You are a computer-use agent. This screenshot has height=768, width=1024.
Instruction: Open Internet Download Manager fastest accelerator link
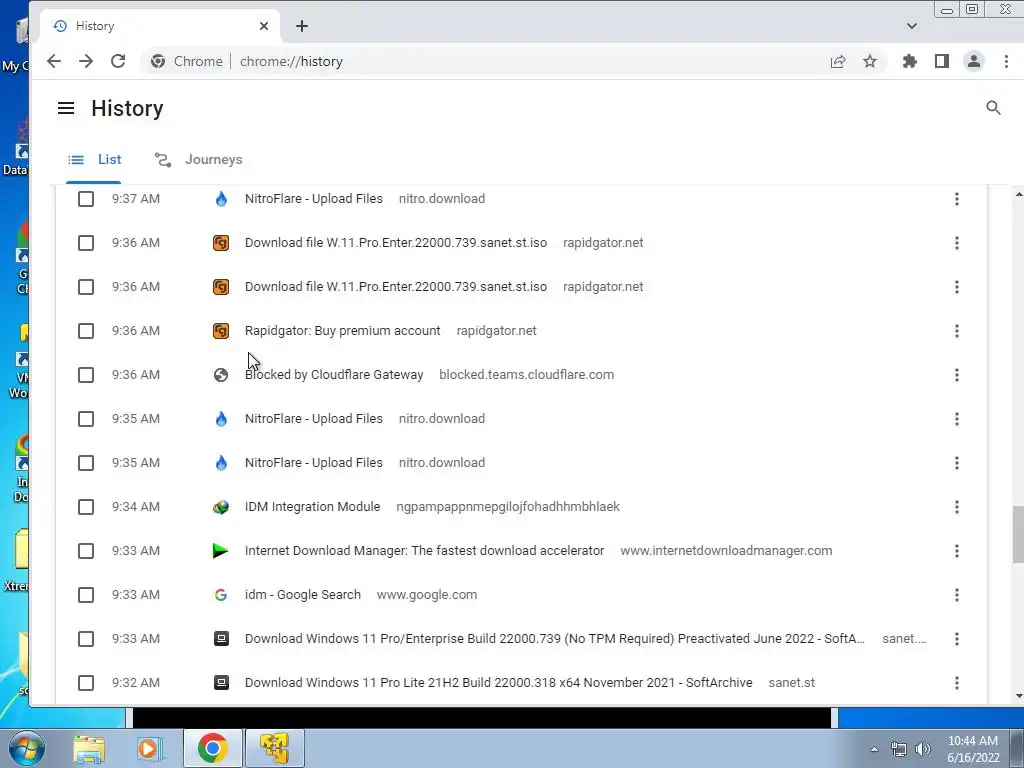(x=424, y=551)
